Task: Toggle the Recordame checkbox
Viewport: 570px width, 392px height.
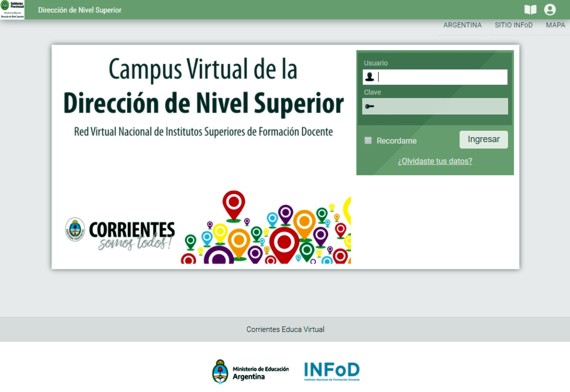Action: [x=368, y=140]
